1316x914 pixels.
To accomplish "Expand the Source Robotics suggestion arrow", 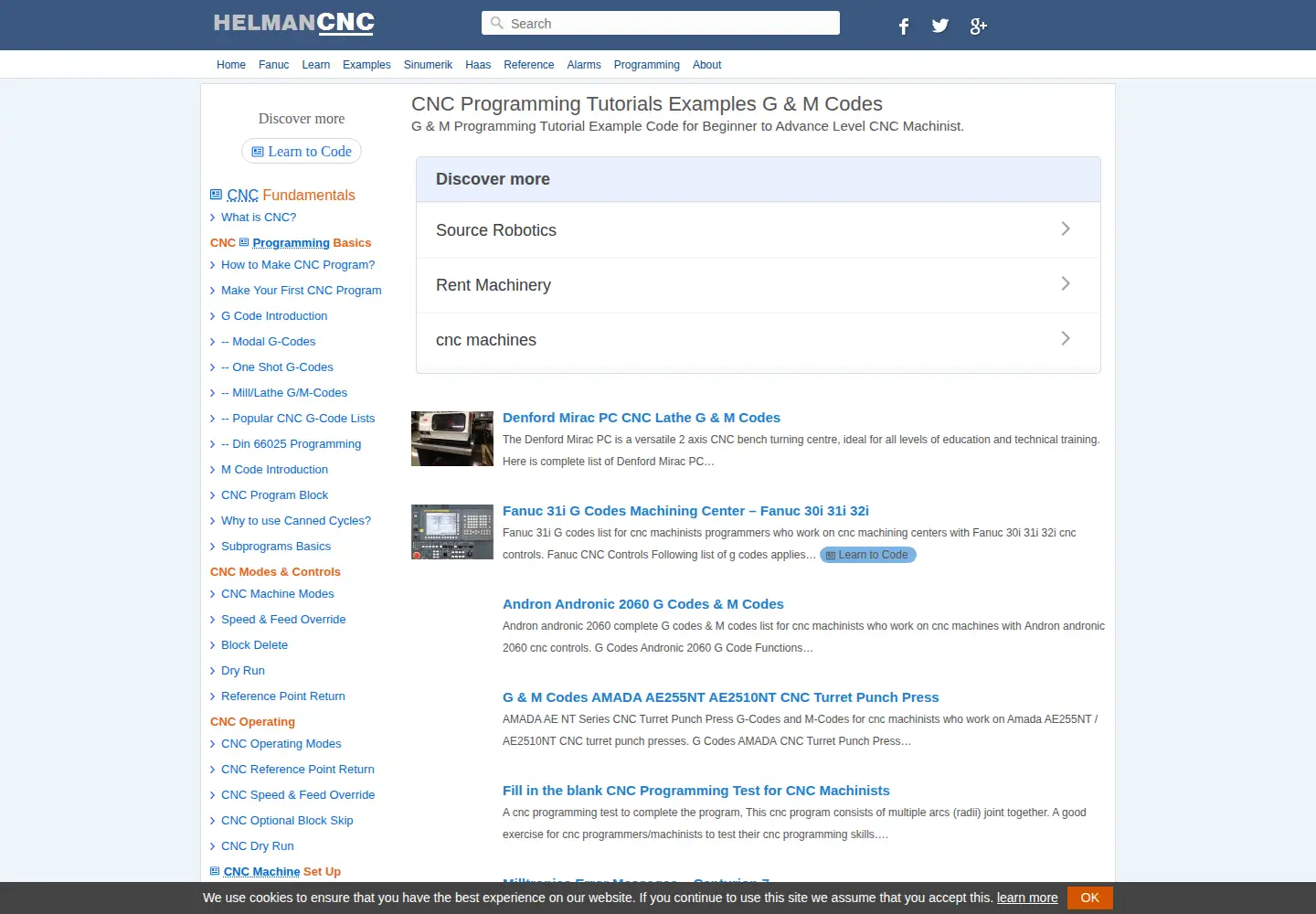I will pyautogui.click(x=1066, y=228).
